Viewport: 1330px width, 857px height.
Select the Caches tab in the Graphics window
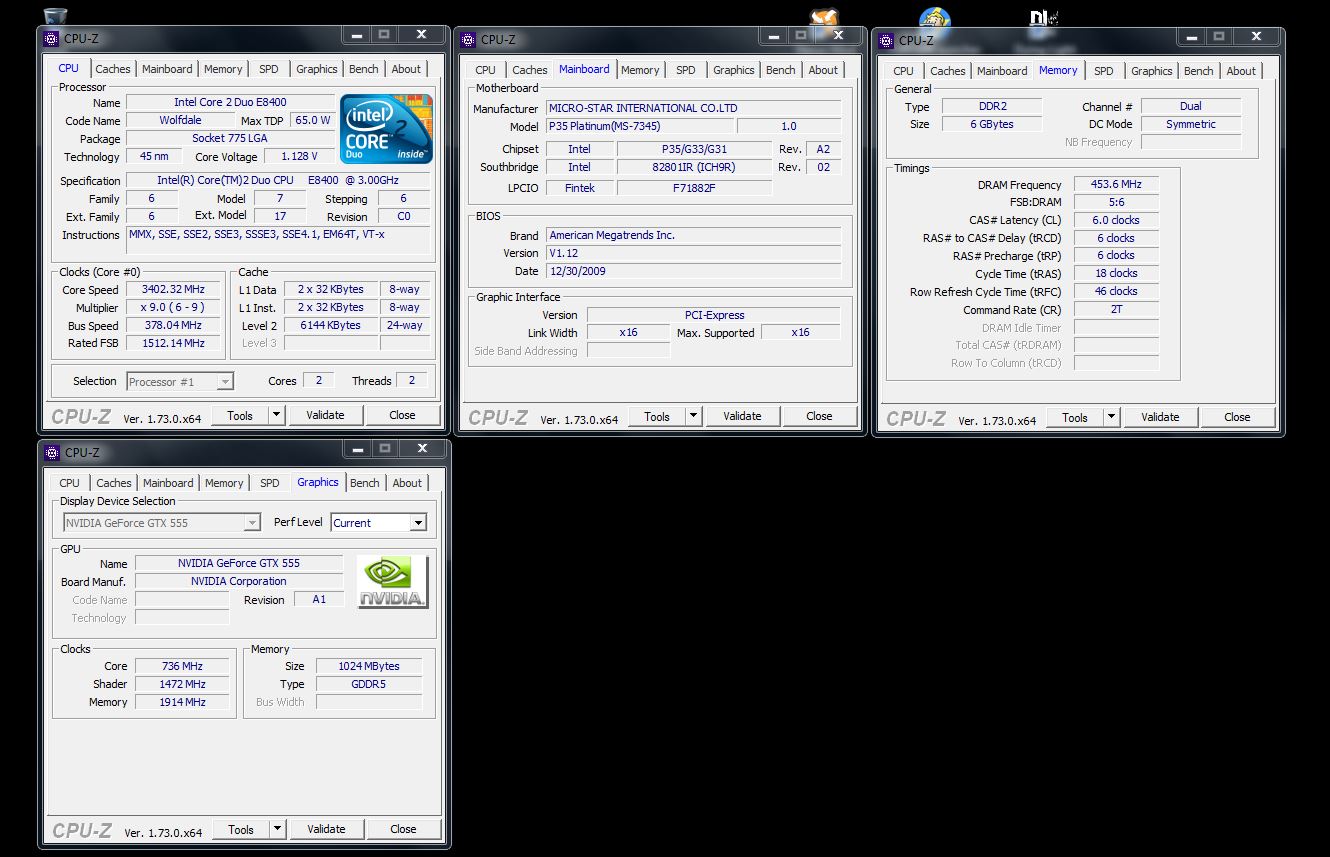[x=114, y=483]
